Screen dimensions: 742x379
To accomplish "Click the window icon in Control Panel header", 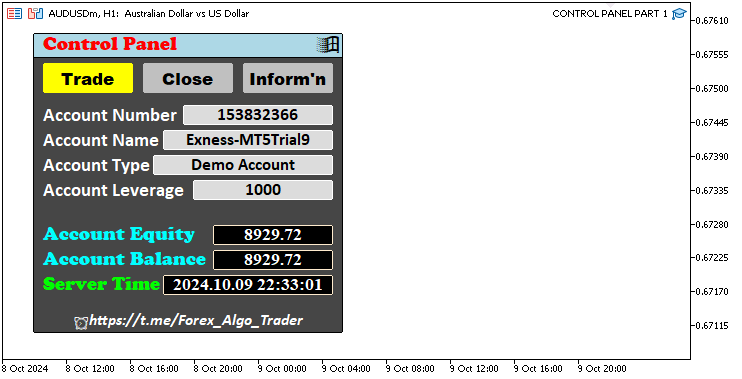I will [x=328, y=45].
